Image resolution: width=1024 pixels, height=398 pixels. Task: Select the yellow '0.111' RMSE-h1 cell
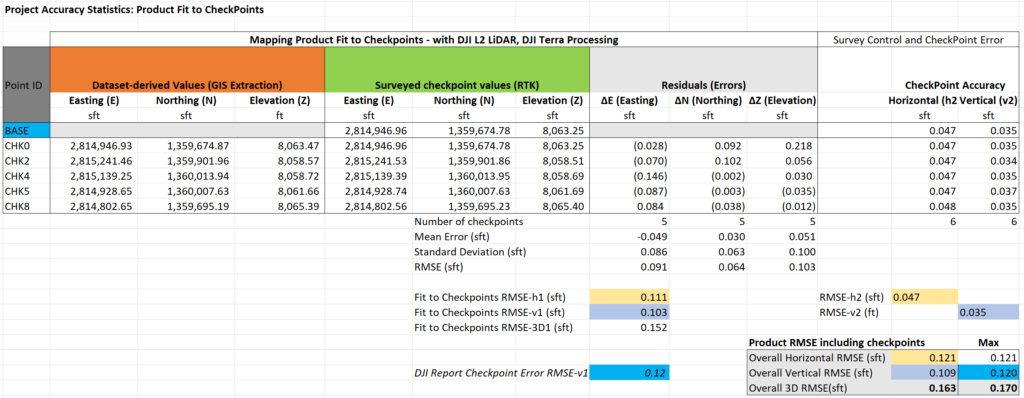[x=630, y=297]
